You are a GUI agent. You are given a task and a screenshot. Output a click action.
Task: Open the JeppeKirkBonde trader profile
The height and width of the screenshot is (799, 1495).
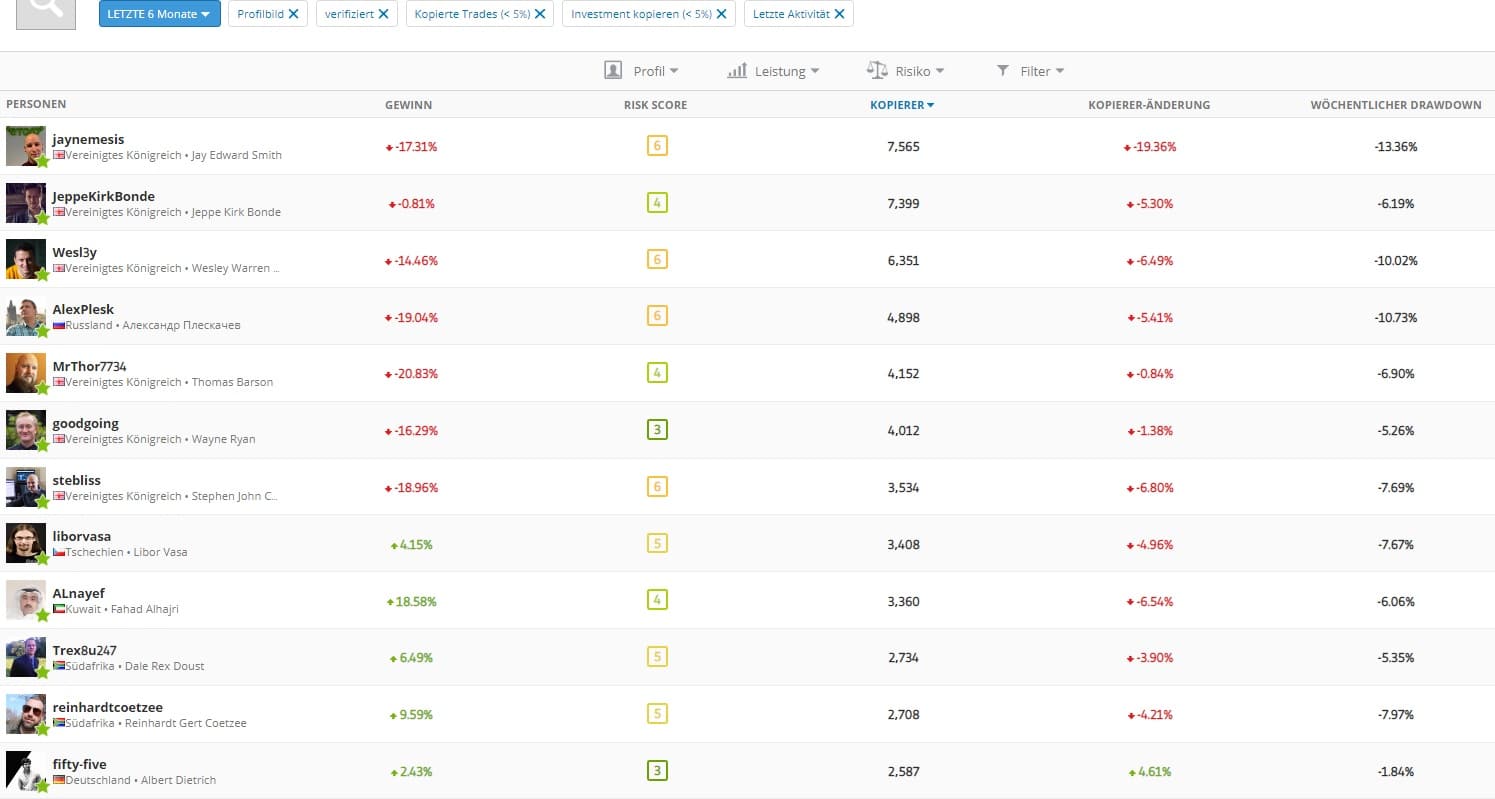point(103,196)
